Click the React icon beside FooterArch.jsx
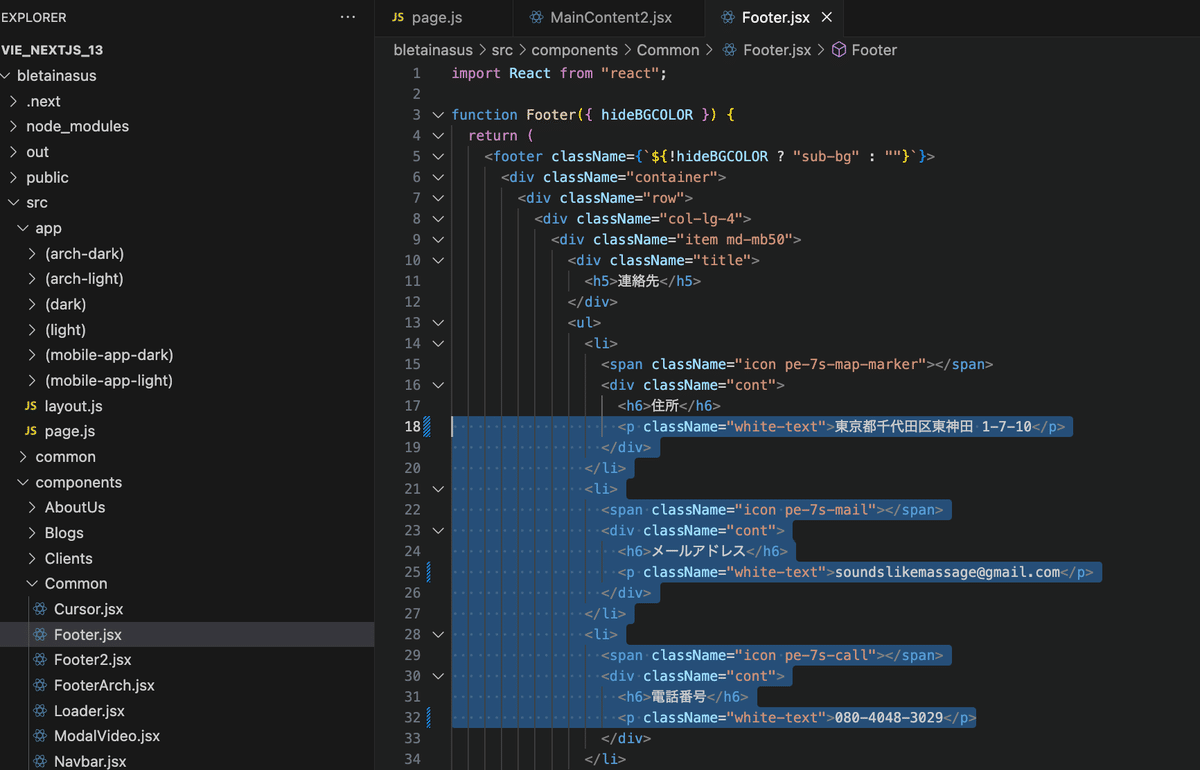The image size is (1200, 770). (40, 685)
